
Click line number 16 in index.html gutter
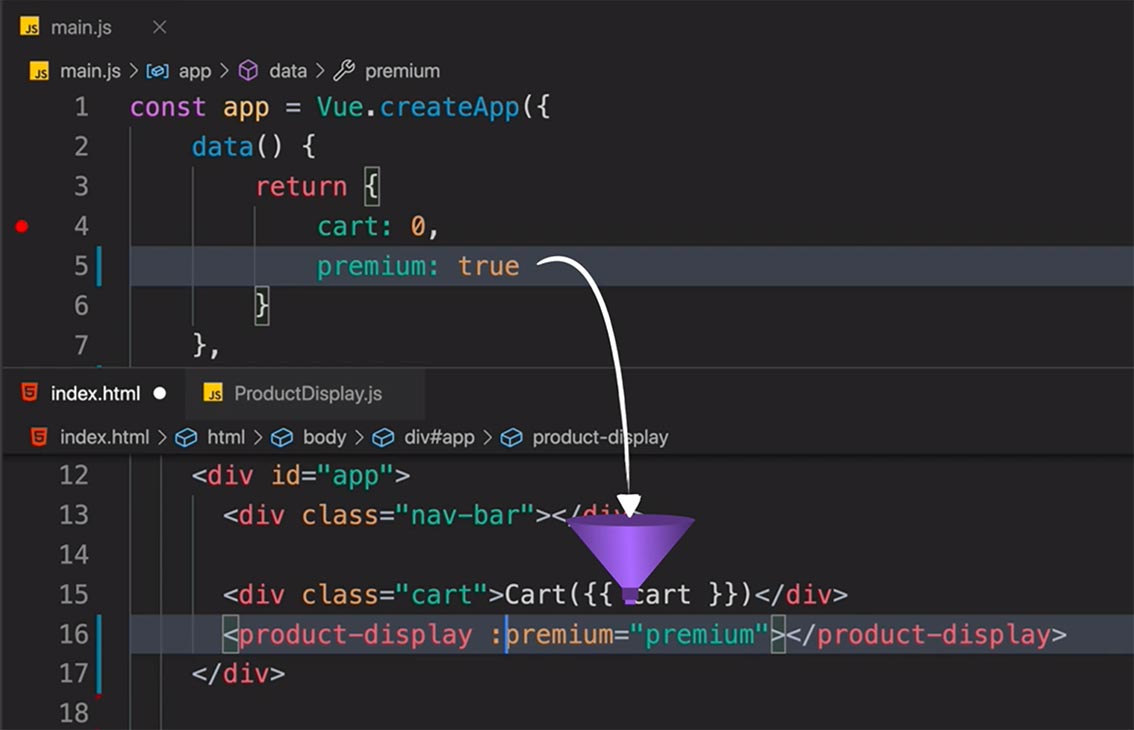73,634
